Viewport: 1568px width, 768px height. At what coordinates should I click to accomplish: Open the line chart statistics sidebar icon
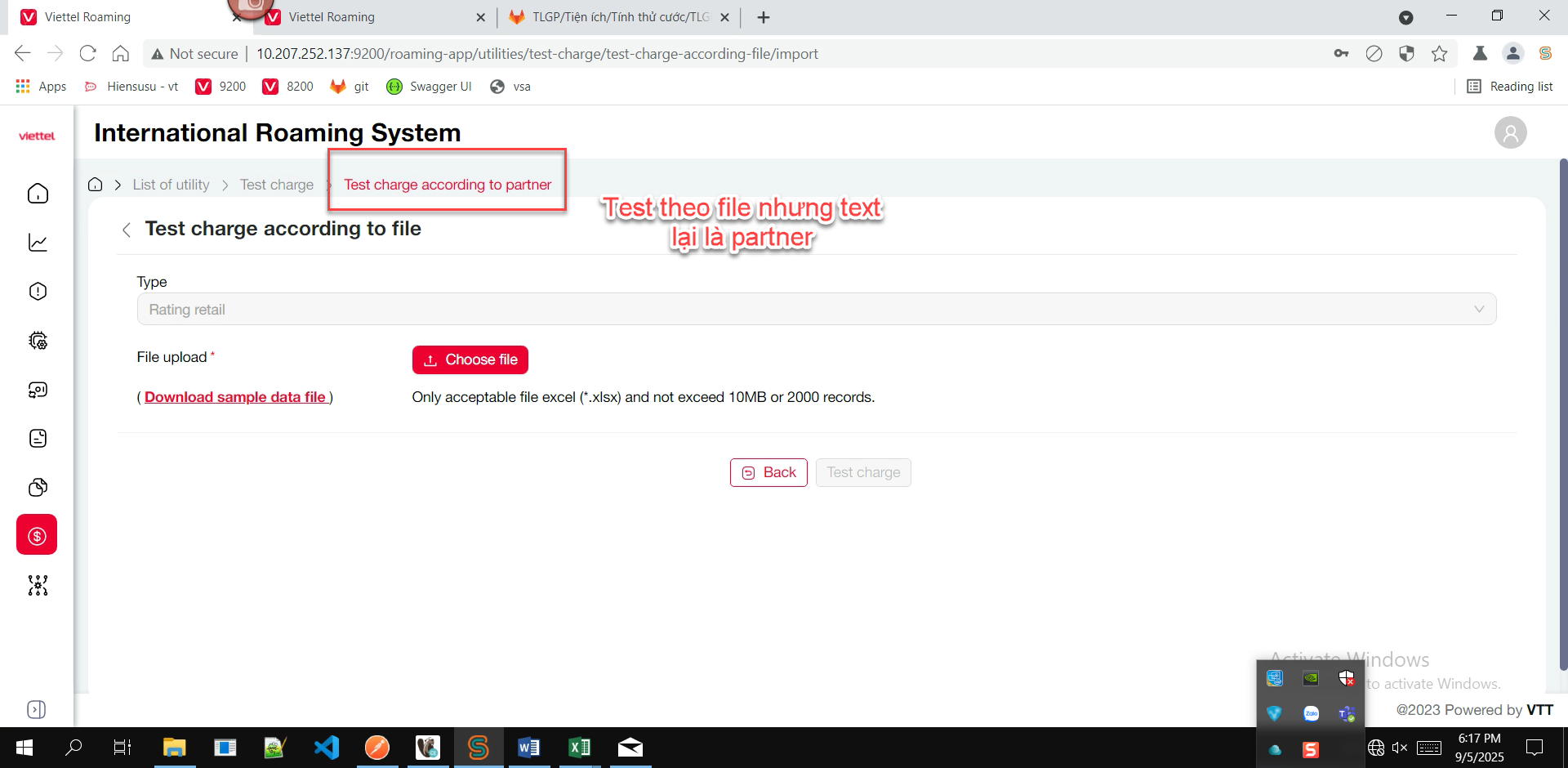tap(38, 243)
